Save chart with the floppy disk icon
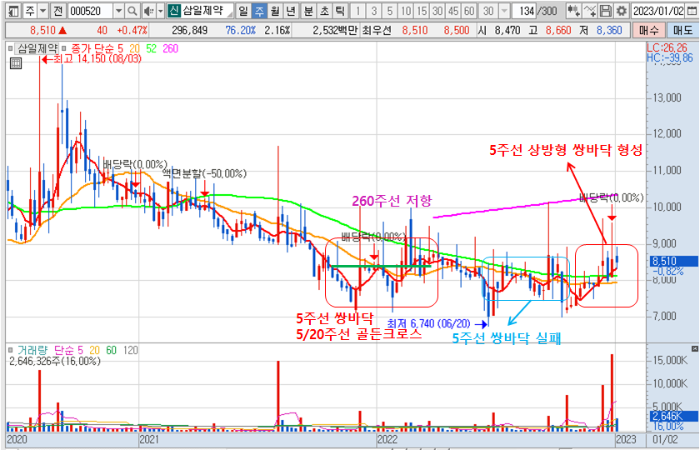Image resolution: width=700 pixels, height=450 pixels. click(x=605, y=11)
